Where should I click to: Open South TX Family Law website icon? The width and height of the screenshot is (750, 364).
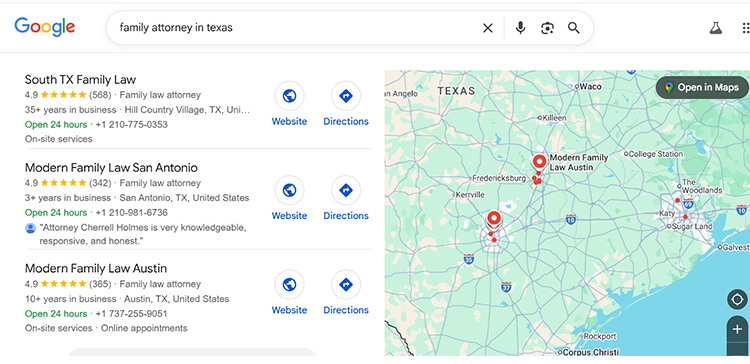pyautogui.click(x=289, y=96)
